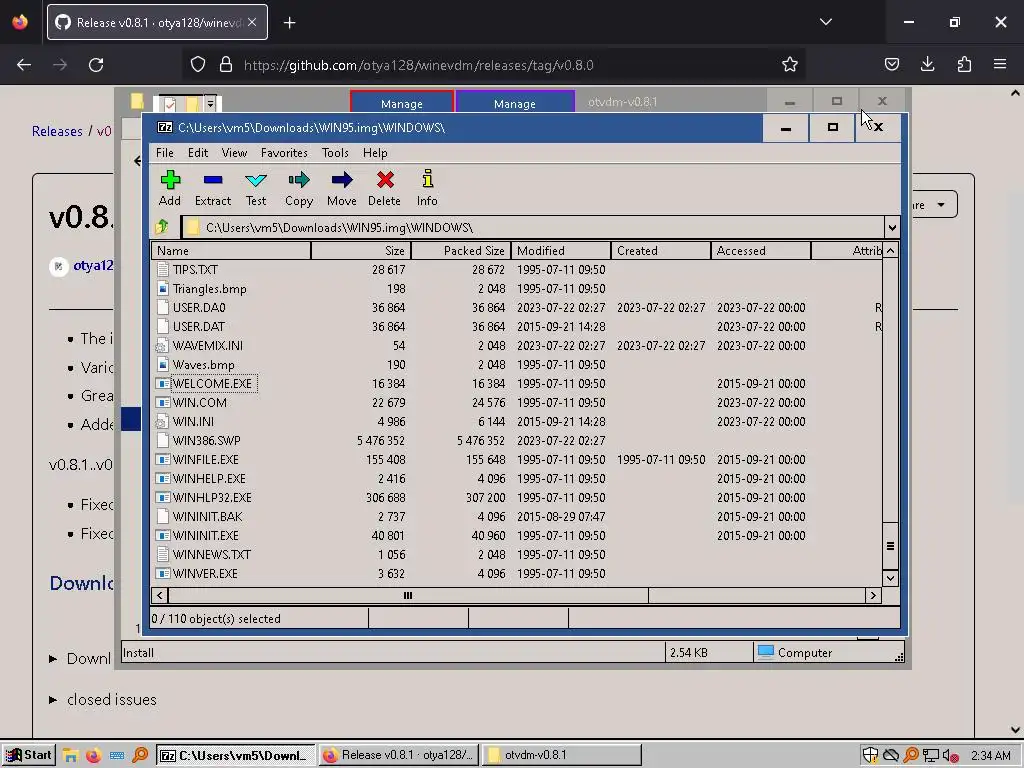This screenshot has width=1024, height=768.
Task: Open the Favorites menu
Action: 284,153
